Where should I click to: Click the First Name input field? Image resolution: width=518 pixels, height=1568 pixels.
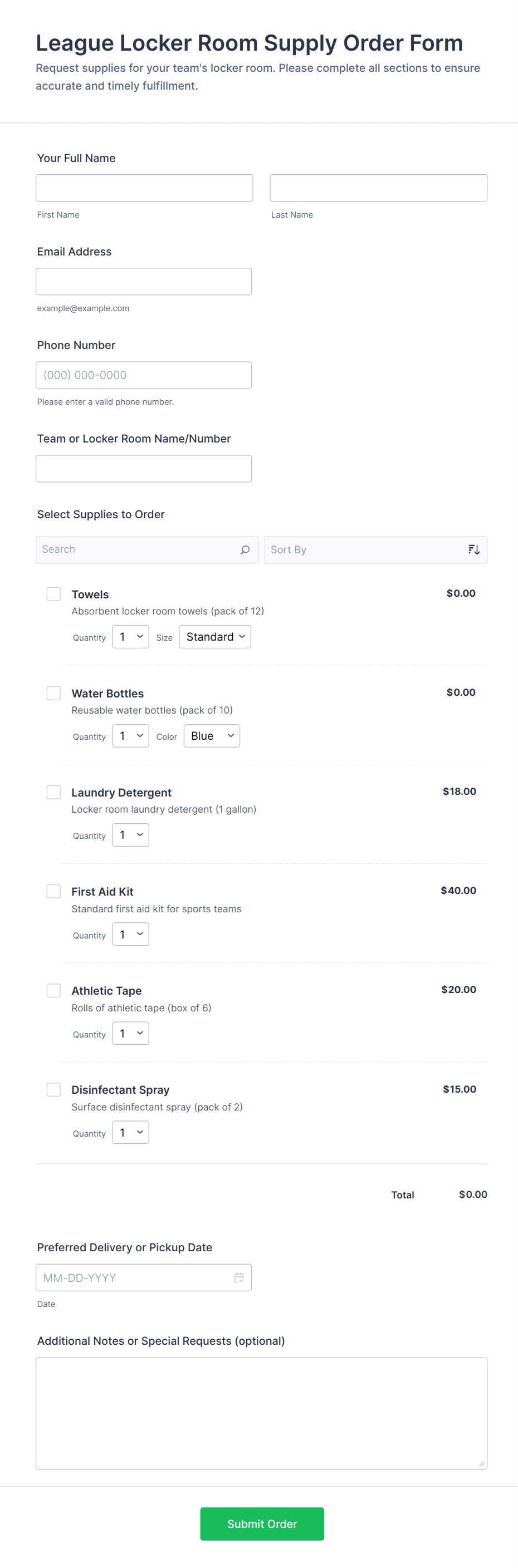pyautogui.click(x=144, y=188)
